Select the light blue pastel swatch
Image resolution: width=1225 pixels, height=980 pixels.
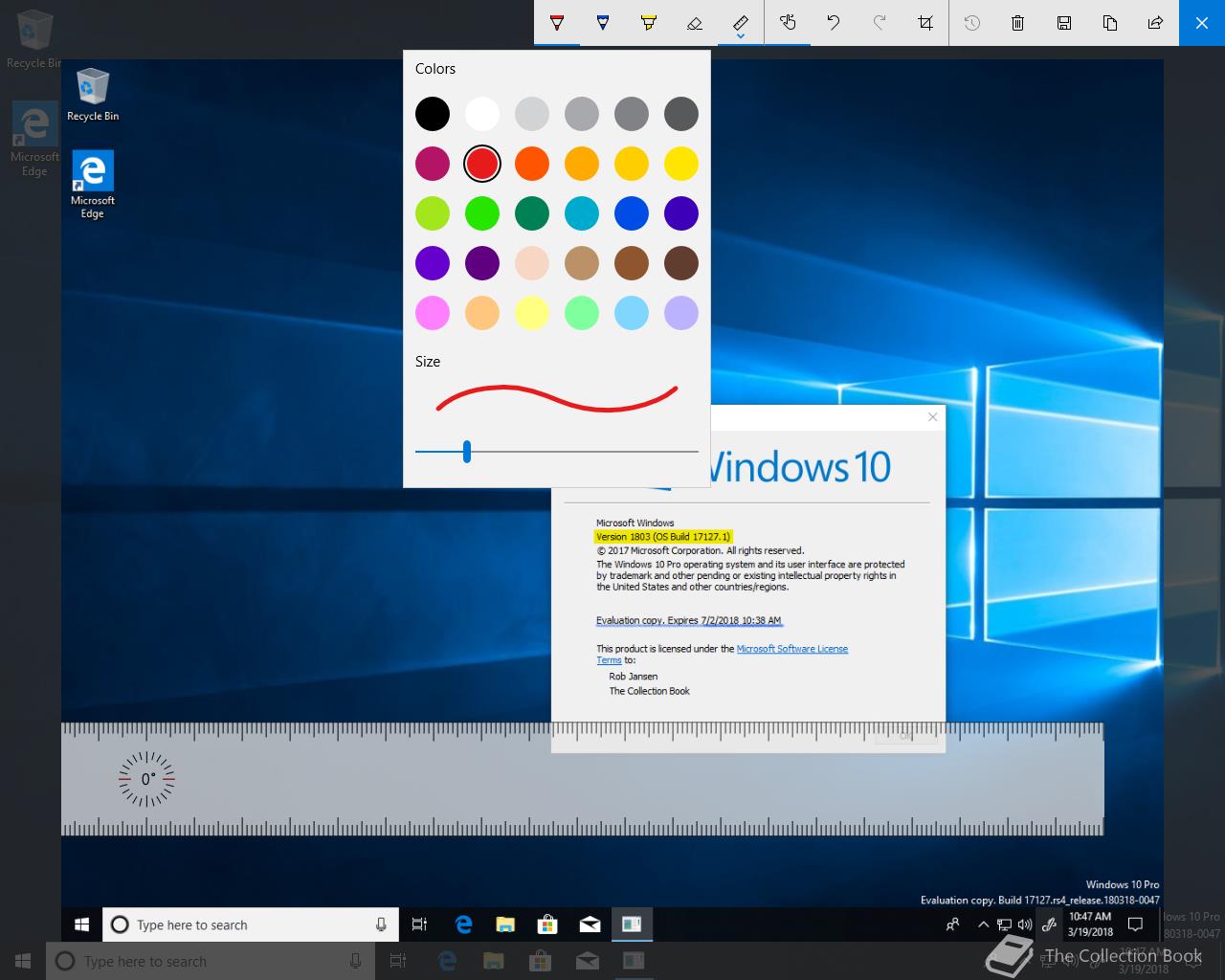(x=632, y=313)
